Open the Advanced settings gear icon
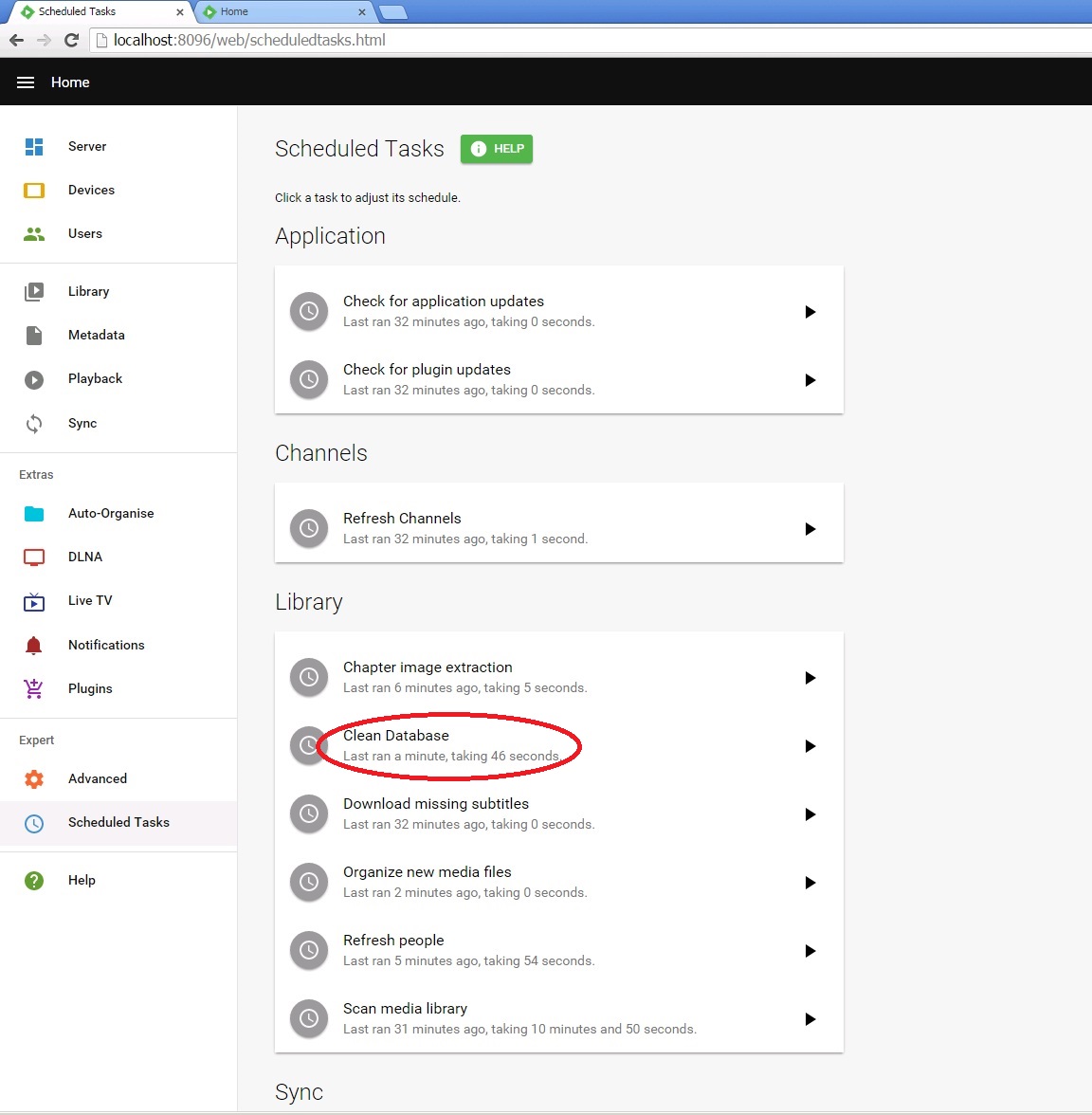 click(x=34, y=778)
